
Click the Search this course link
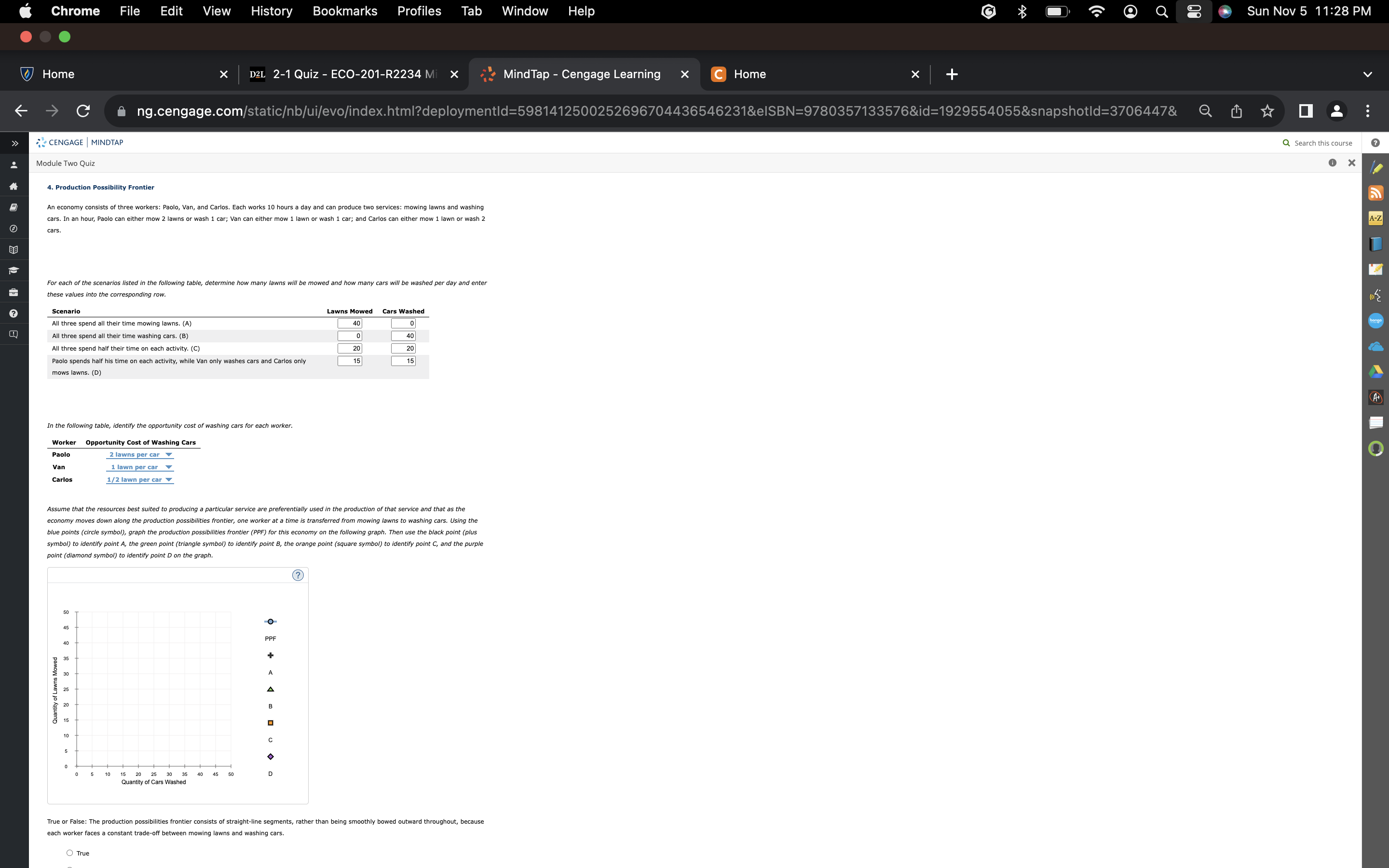point(1322,143)
